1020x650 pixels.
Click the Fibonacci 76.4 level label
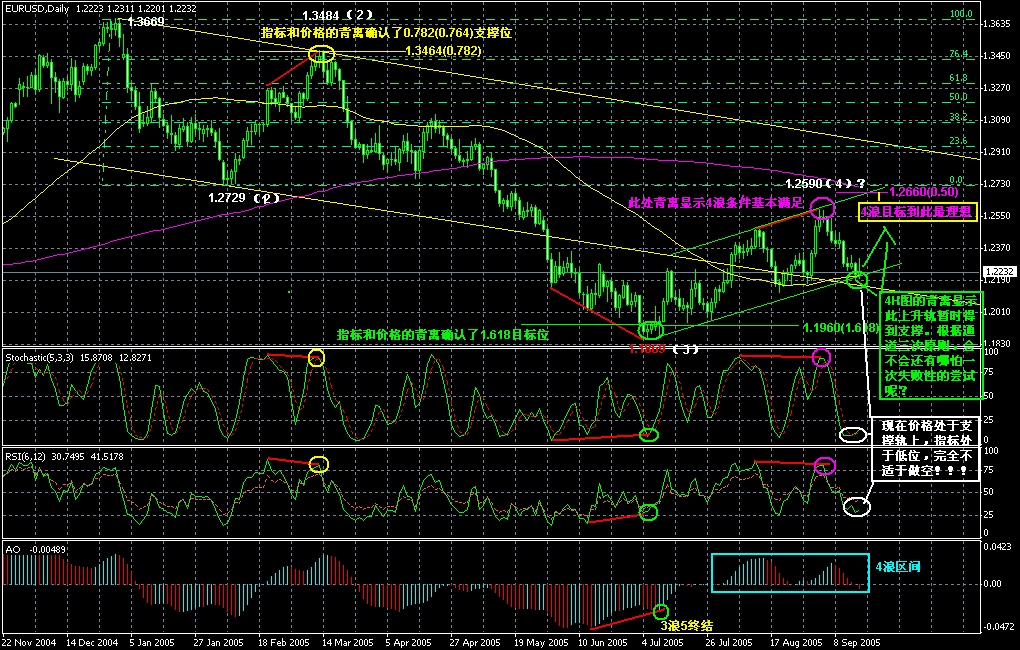click(958, 54)
